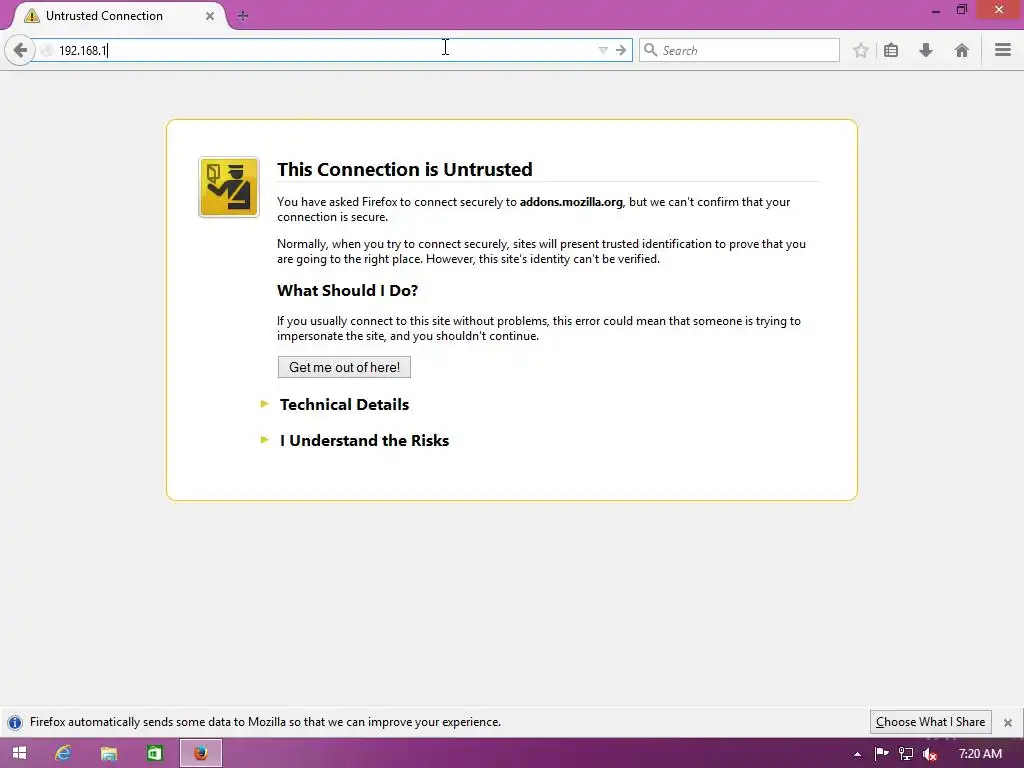Launch Internet Explorer from taskbar

63,753
